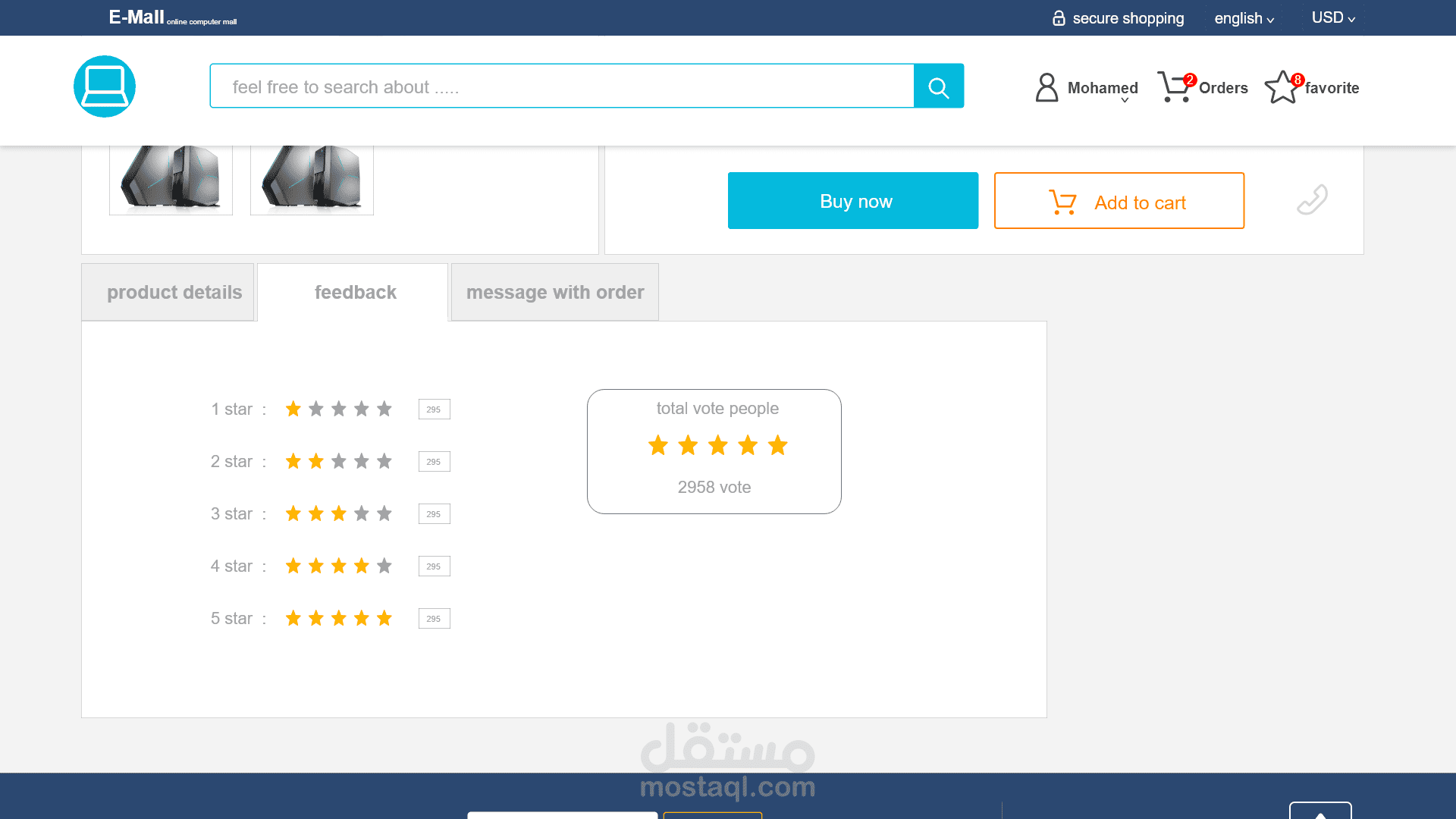Focus the search input field
The width and height of the screenshot is (1456, 819).
(x=561, y=86)
